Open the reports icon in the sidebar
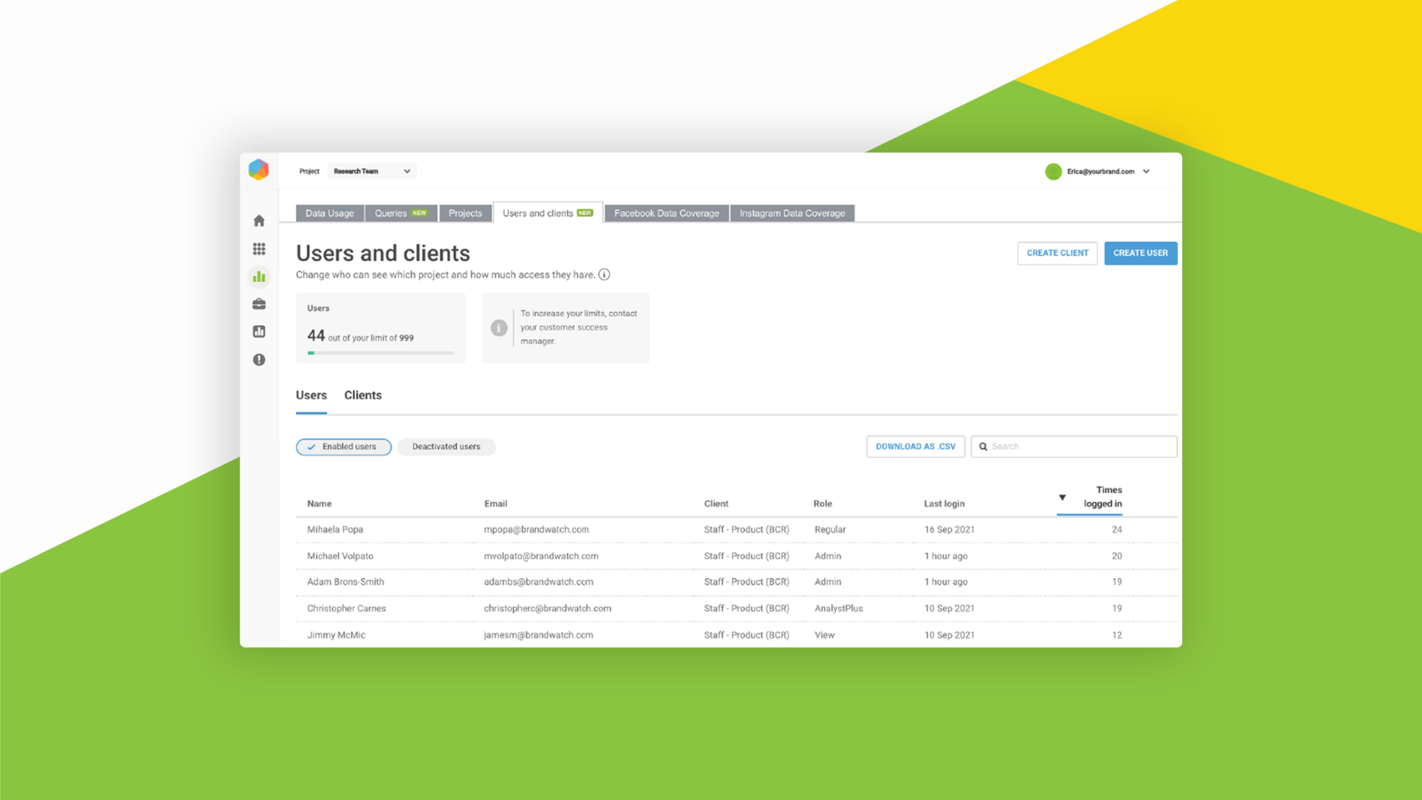This screenshot has height=800, width=1422. (259, 331)
